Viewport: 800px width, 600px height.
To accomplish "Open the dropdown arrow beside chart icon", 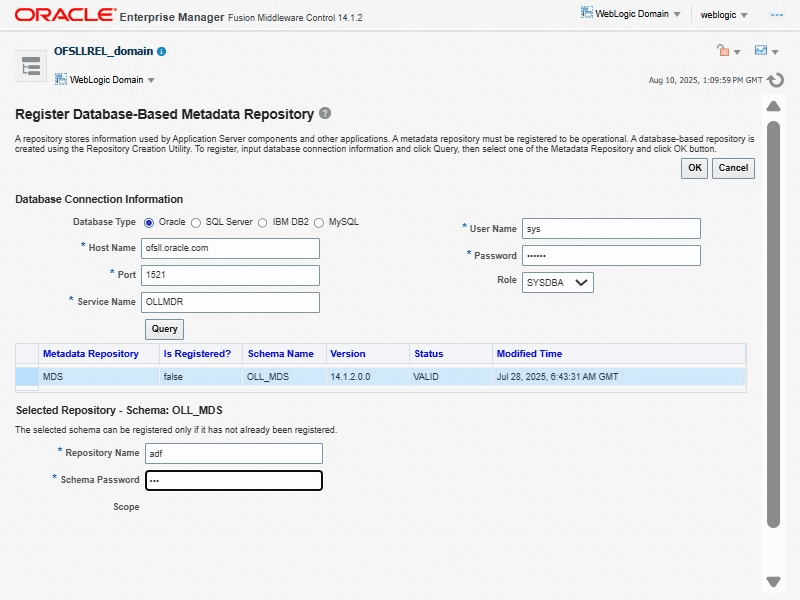I will coord(775,52).
